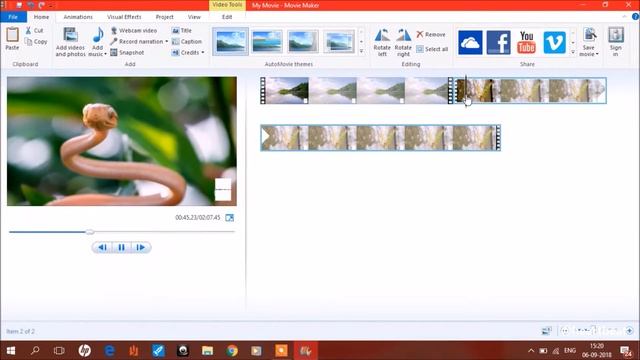640x360 pixels.
Task: Open Add videos and photos
Action: tap(71, 42)
